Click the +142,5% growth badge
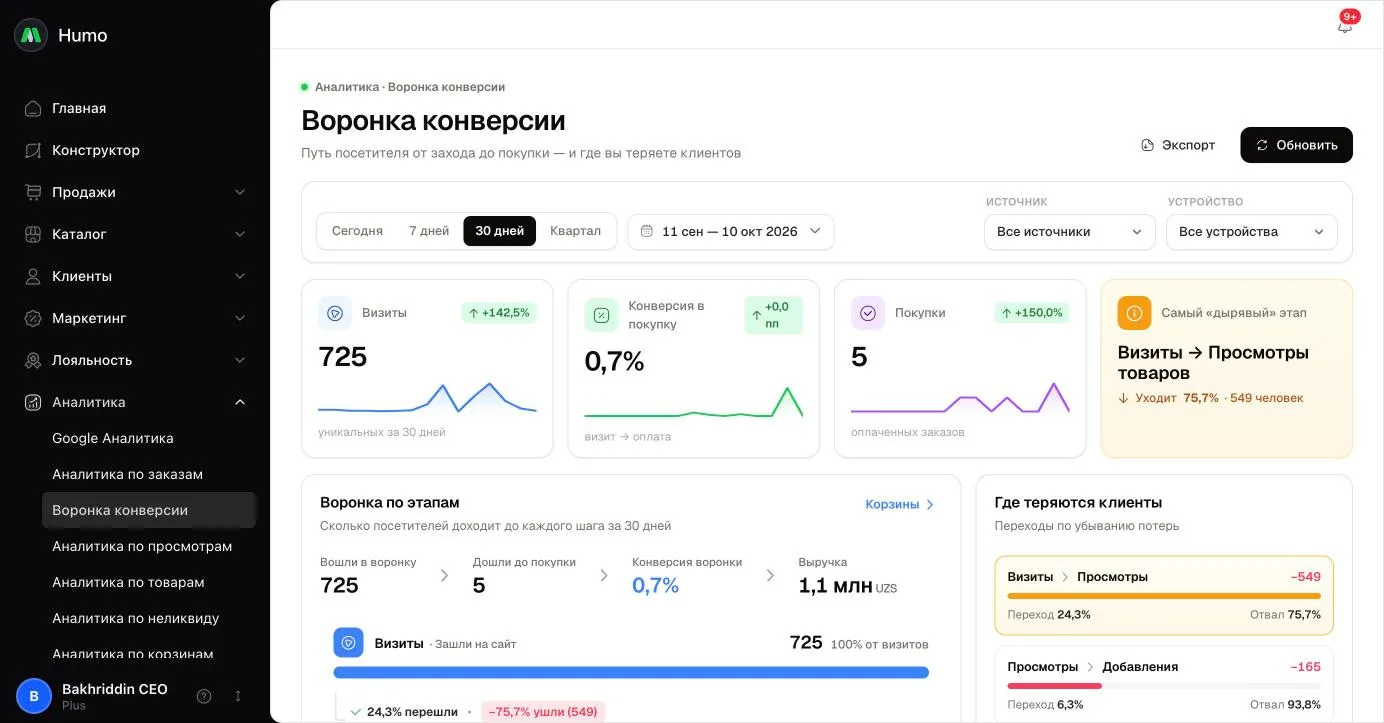The height and width of the screenshot is (723, 1384). click(499, 313)
